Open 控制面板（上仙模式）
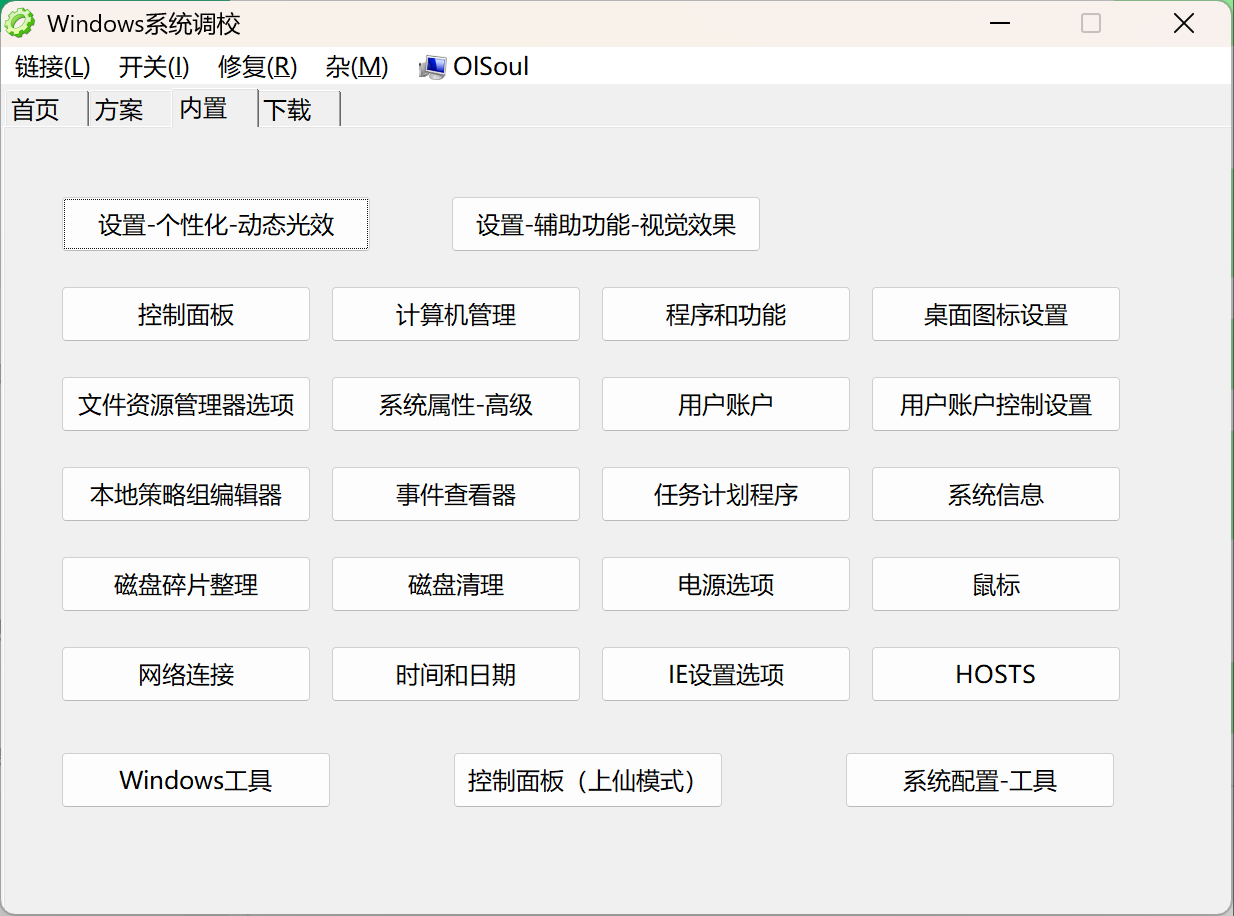Viewport: 1234px width, 916px height. 588,780
